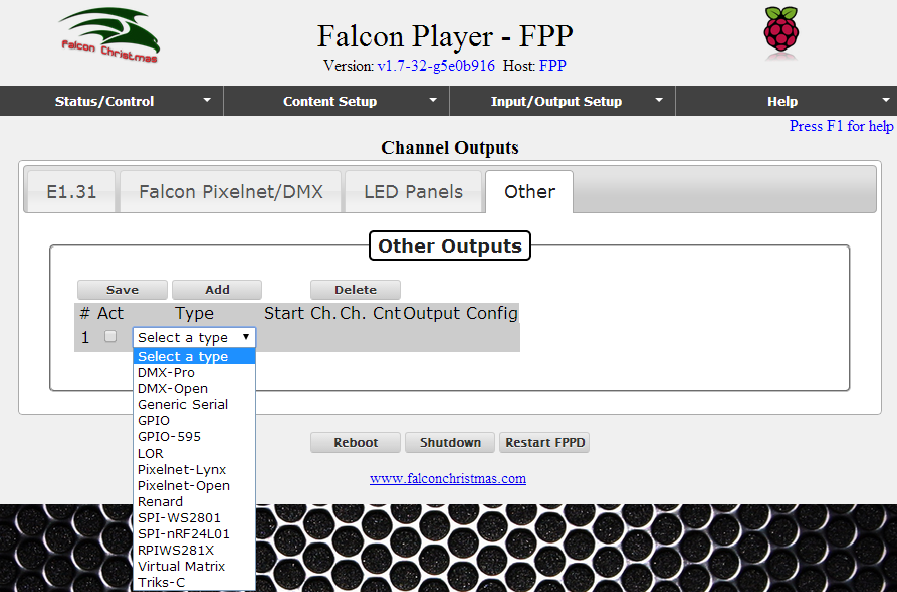Image resolution: width=897 pixels, height=592 pixels.
Task: Click the Save button
Action: [122, 290]
